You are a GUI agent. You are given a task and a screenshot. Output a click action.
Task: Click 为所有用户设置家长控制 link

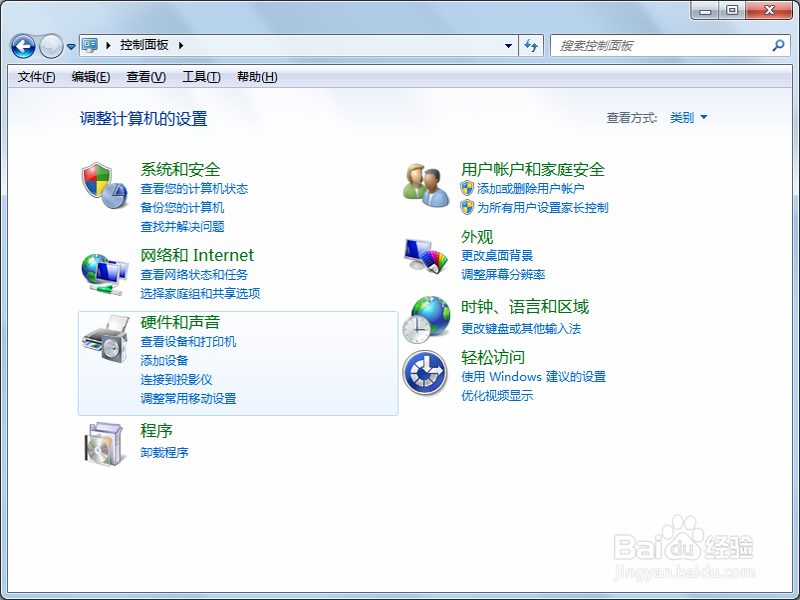click(x=543, y=208)
